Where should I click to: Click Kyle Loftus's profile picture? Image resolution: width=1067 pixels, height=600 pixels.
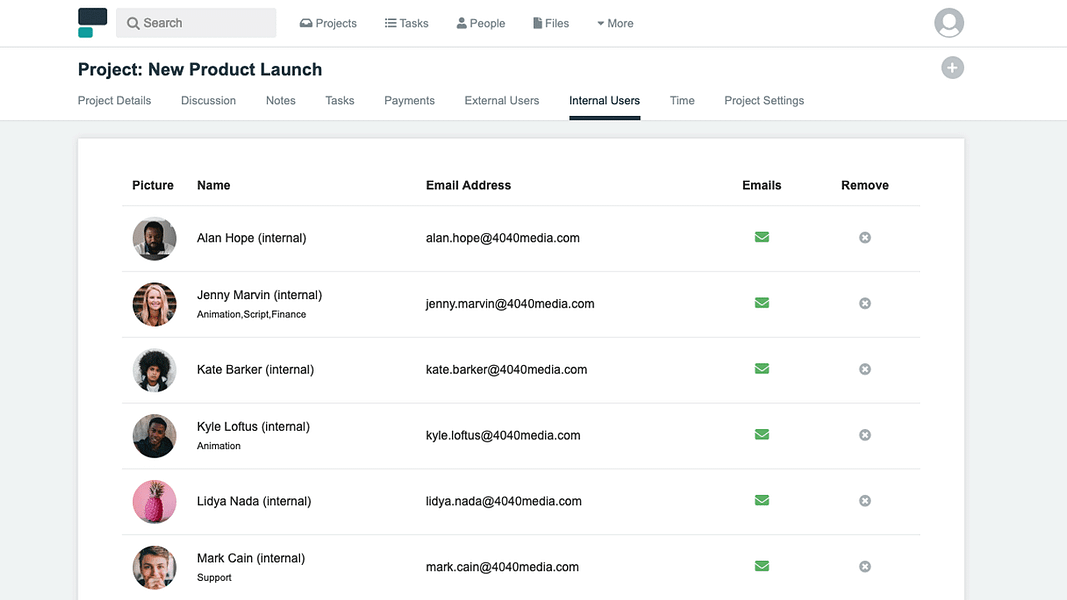coord(154,435)
